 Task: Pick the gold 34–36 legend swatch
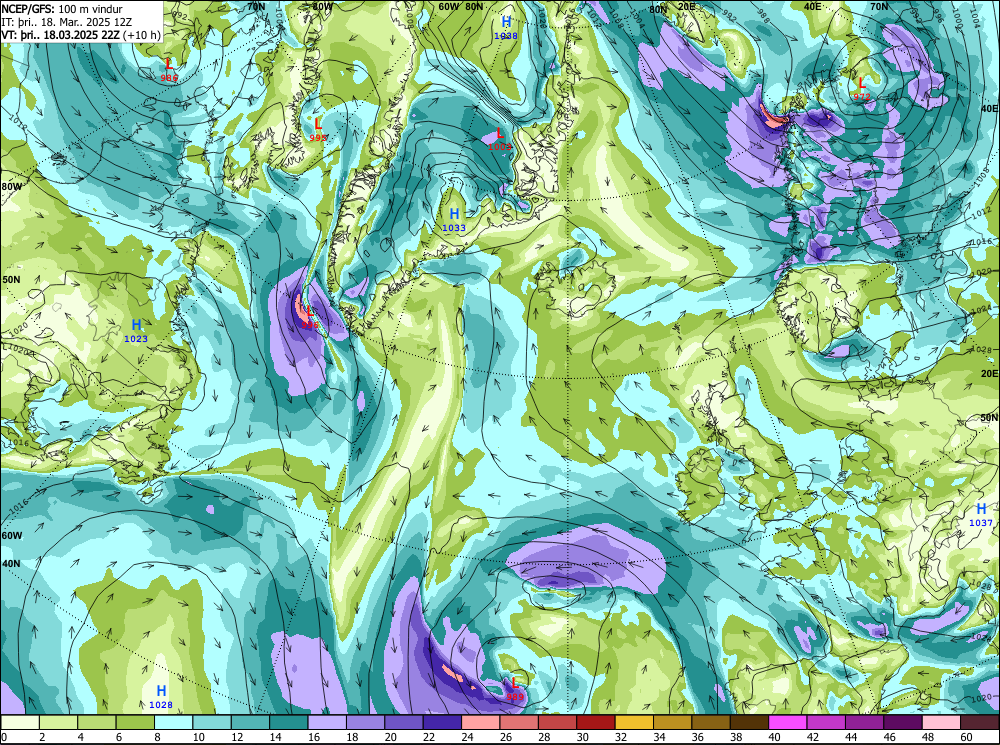[x=672, y=722]
